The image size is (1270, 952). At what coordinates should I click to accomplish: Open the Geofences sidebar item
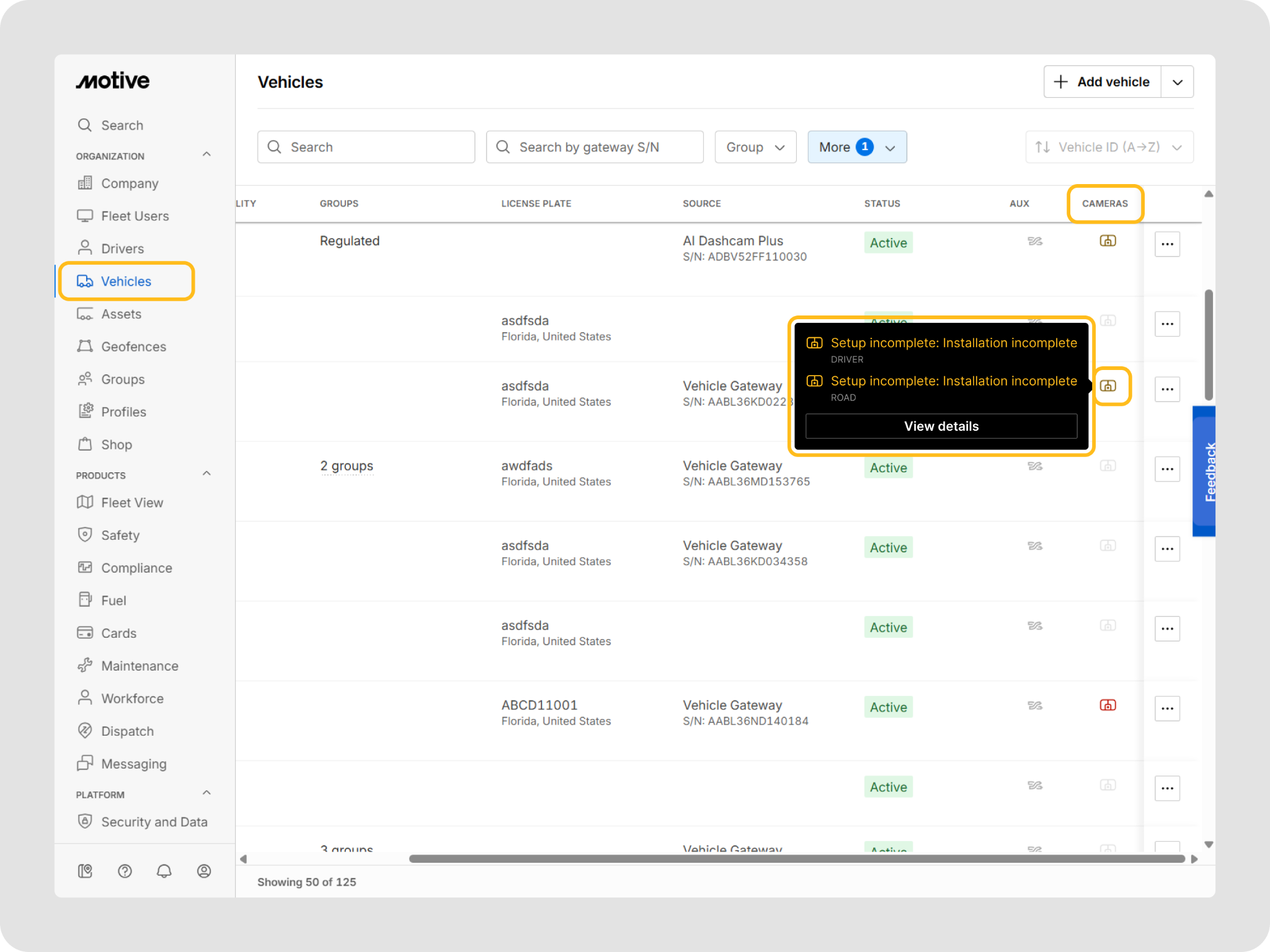click(133, 346)
